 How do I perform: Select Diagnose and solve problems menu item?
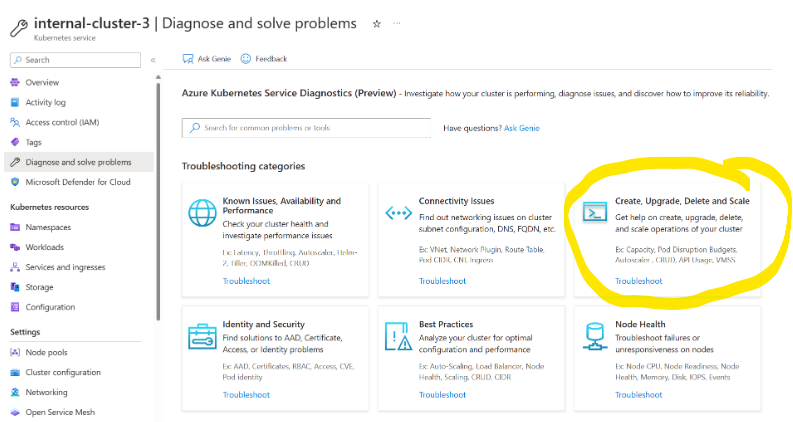(x=78, y=162)
